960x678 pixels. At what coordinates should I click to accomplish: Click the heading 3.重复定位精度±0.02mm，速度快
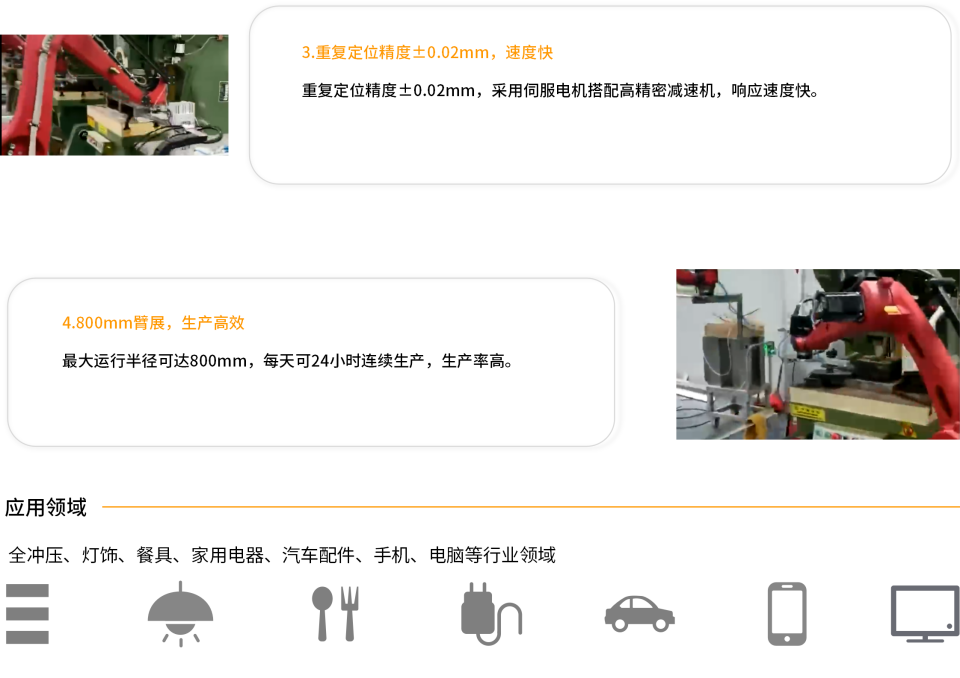tap(427, 53)
